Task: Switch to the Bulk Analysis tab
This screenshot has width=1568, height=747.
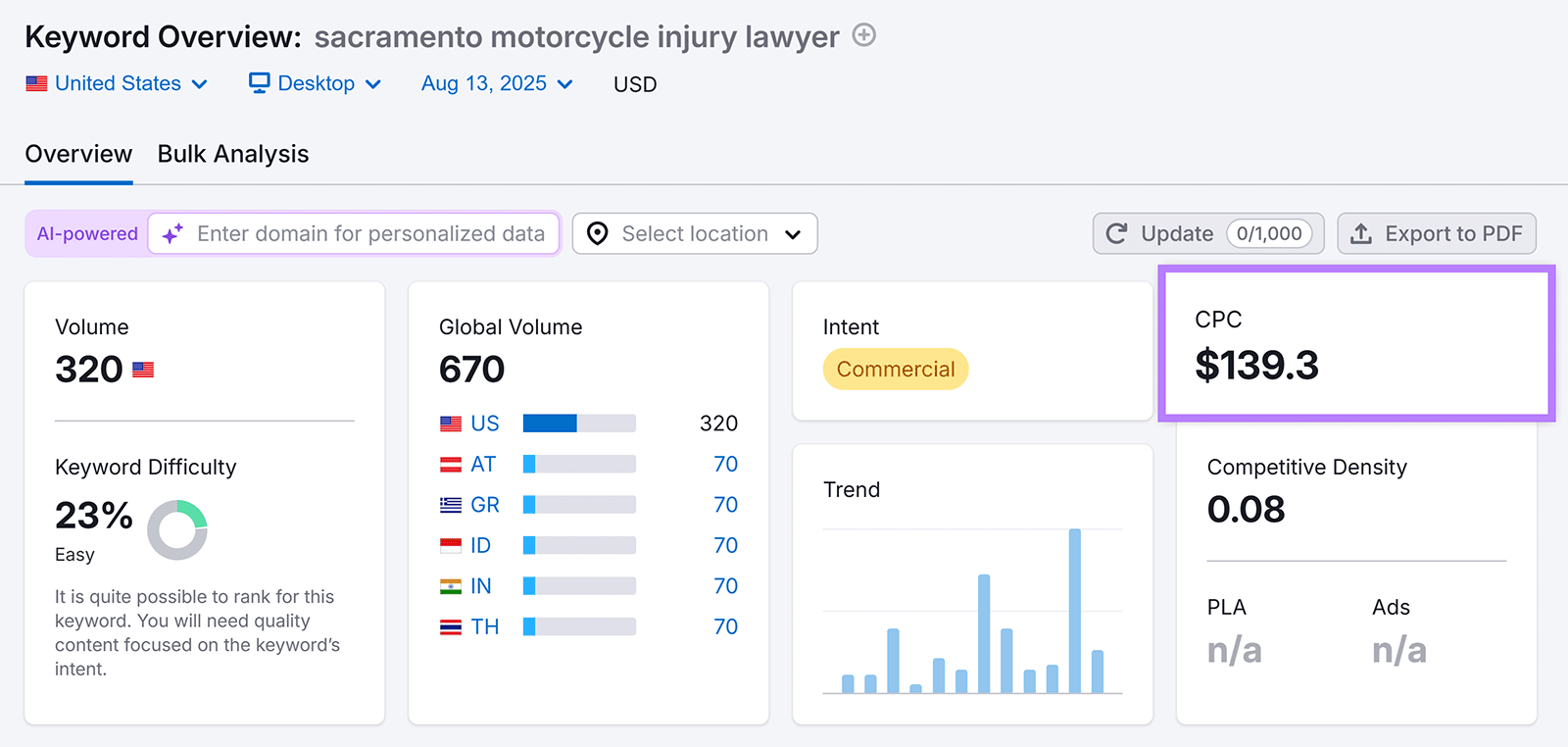Action: [233, 154]
